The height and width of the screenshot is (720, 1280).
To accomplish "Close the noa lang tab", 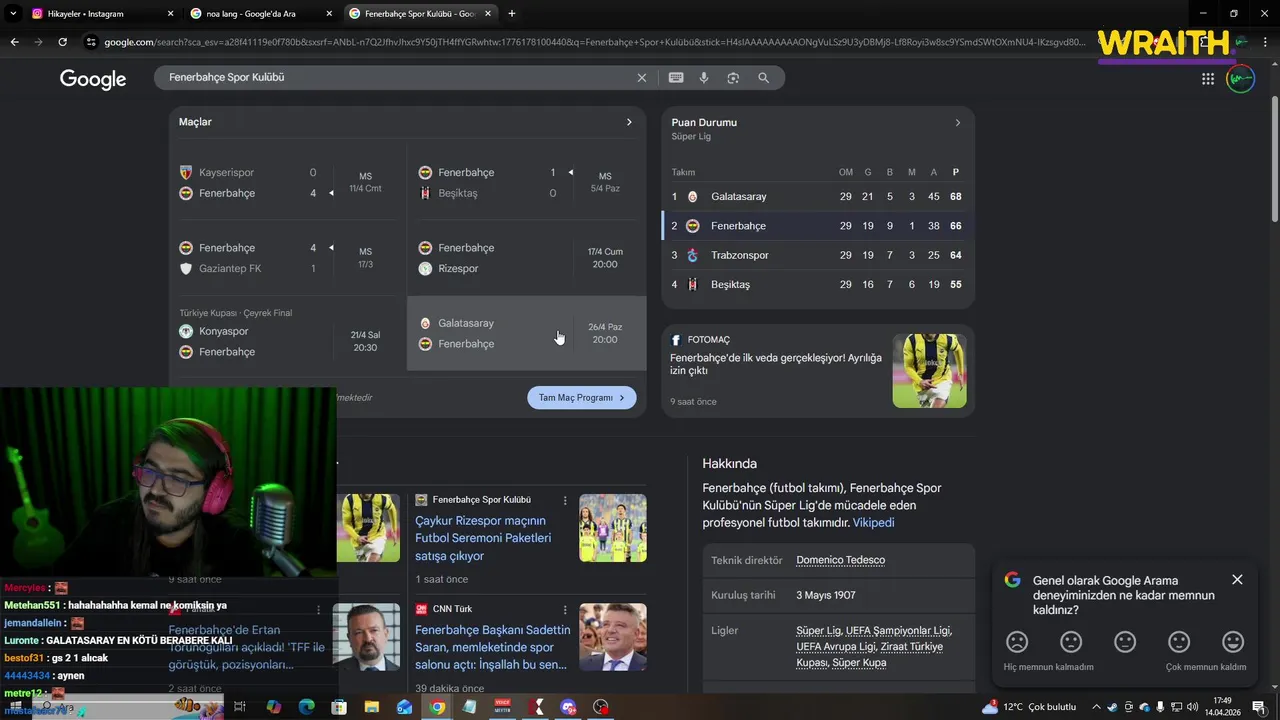I will [x=329, y=14].
